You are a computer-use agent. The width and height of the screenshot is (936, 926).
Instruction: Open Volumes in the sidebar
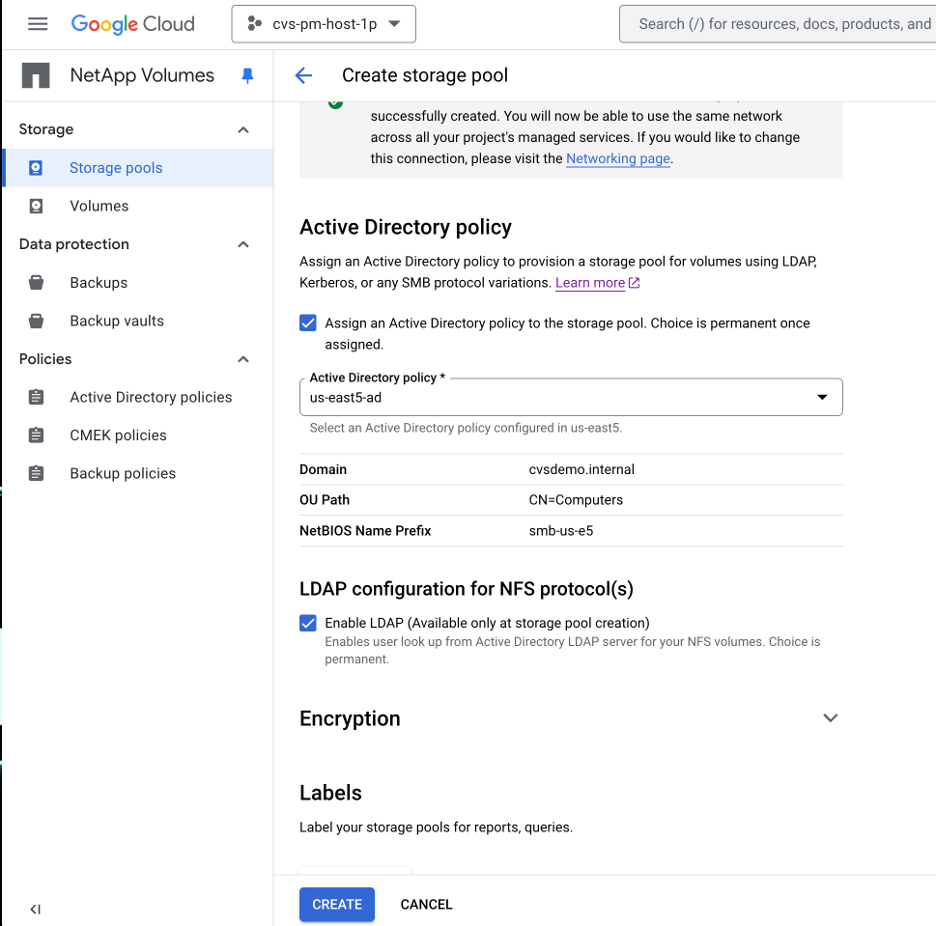[99, 206]
